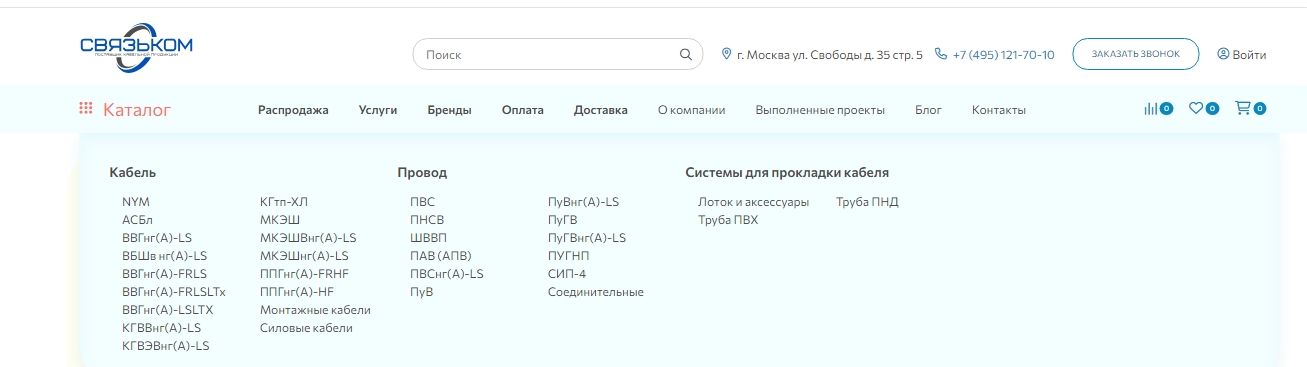1307x367 pixels.
Task: Select ППГнг(А)-FRHF cable
Action: (304, 273)
